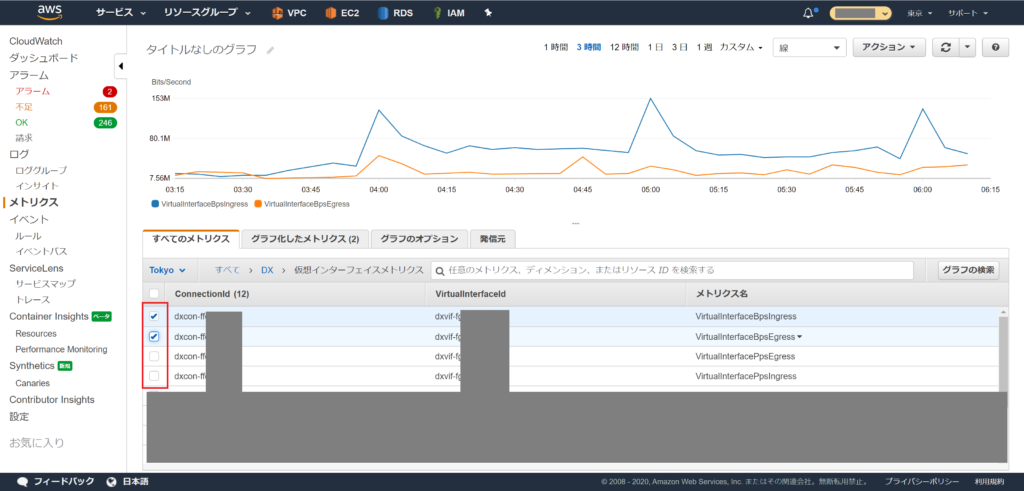Collapse the left navigation sidebar arrow
The height and width of the screenshot is (491, 1024).
121,66
